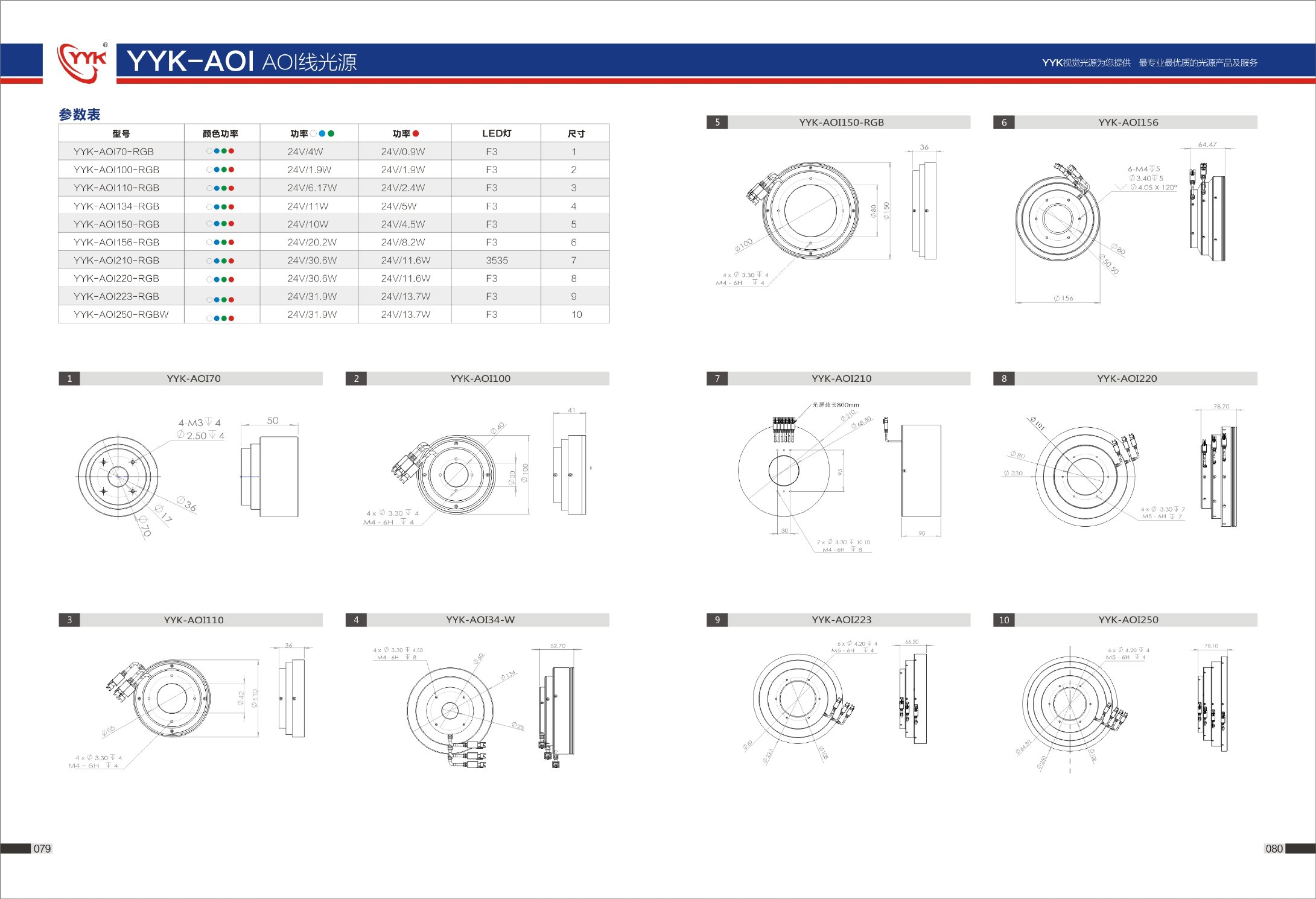
Task: Click the "24V/4W" power cell
Action: click(305, 151)
